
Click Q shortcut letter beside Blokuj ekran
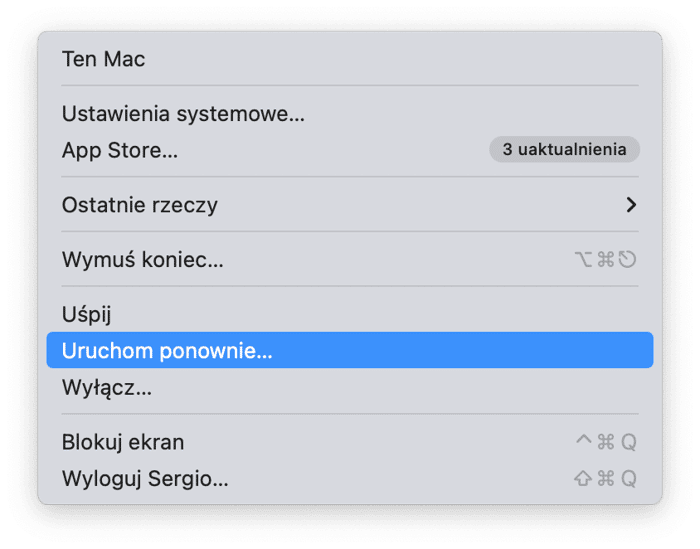click(629, 442)
